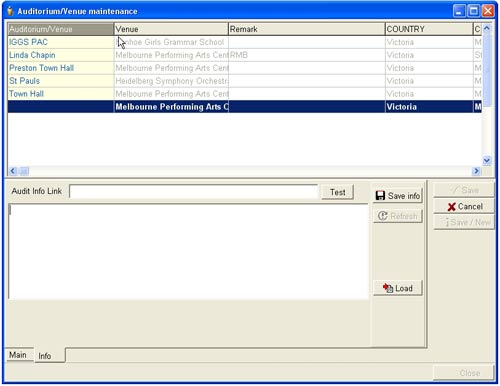
Task: Click the empty auditorium cell in selected row
Action: (61, 107)
